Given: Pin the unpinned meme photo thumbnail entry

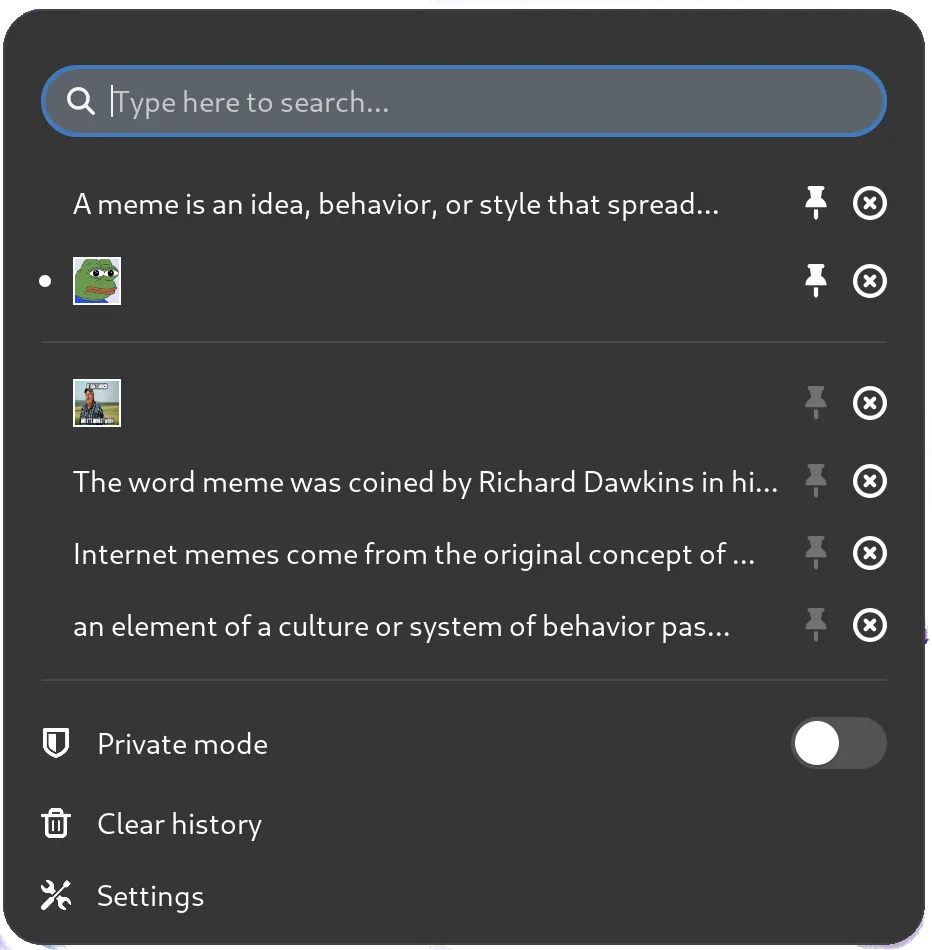Looking at the screenshot, I should pos(816,403).
